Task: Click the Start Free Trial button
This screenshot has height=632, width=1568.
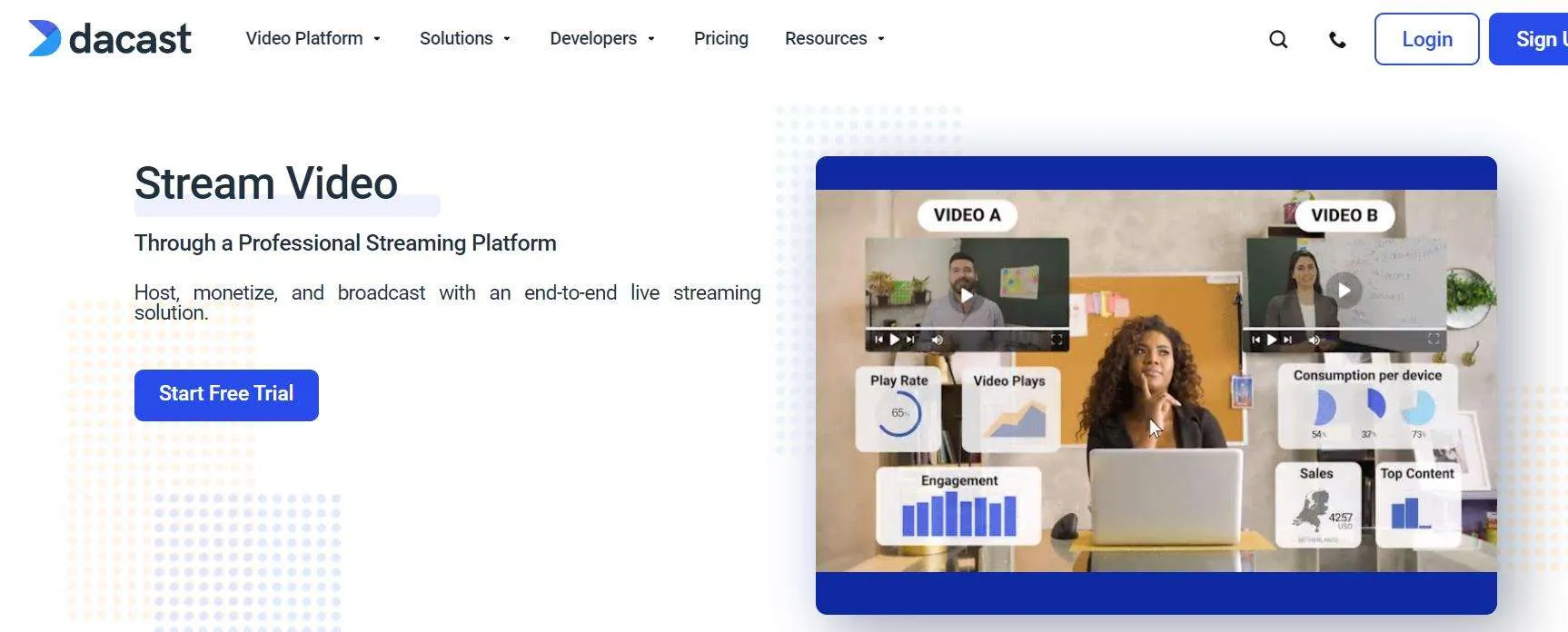Action: click(x=226, y=395)
